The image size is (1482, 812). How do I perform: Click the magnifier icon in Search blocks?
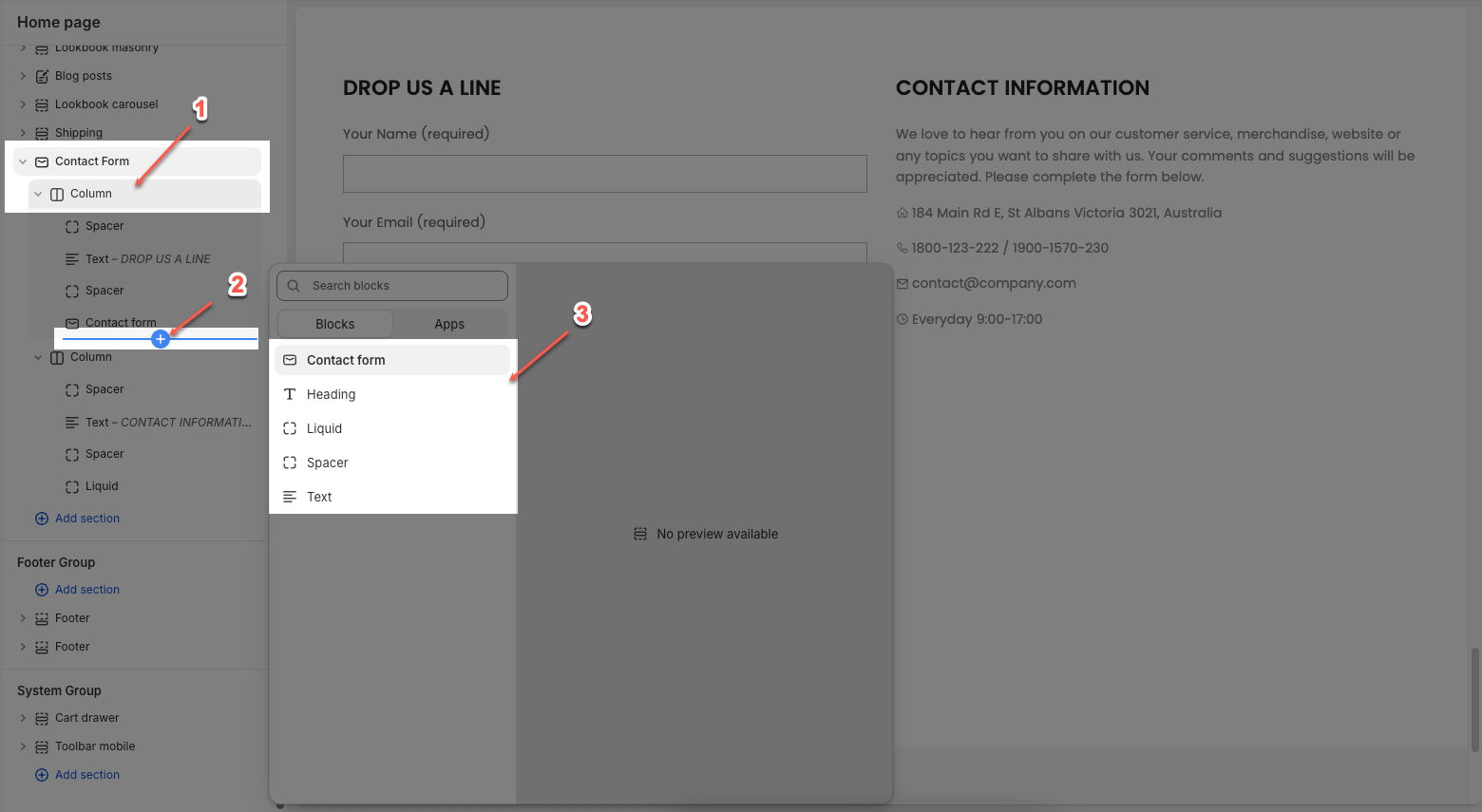tap(294, 286)
